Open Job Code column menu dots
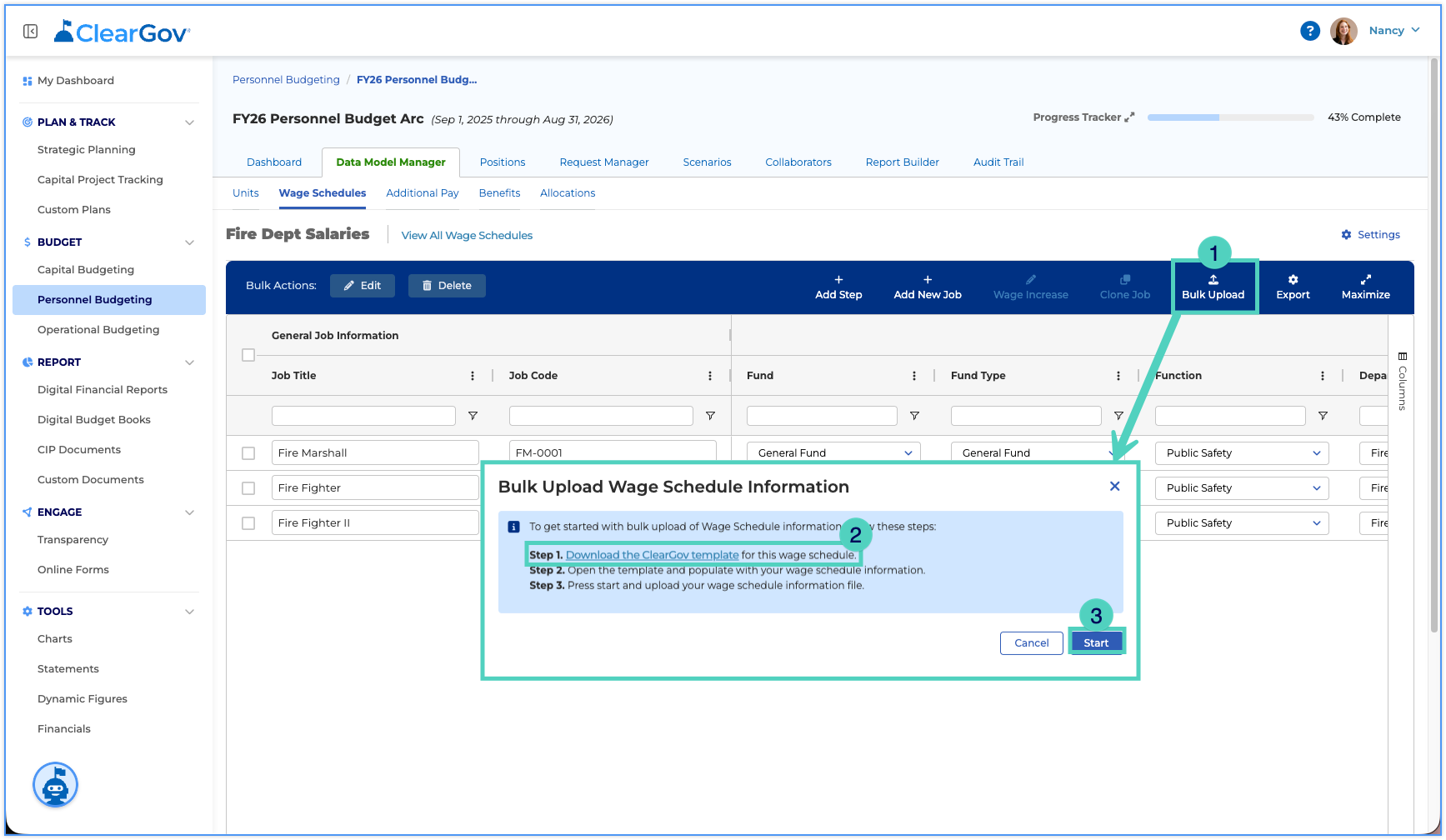The image size is (1446, 840). point(710,376)
